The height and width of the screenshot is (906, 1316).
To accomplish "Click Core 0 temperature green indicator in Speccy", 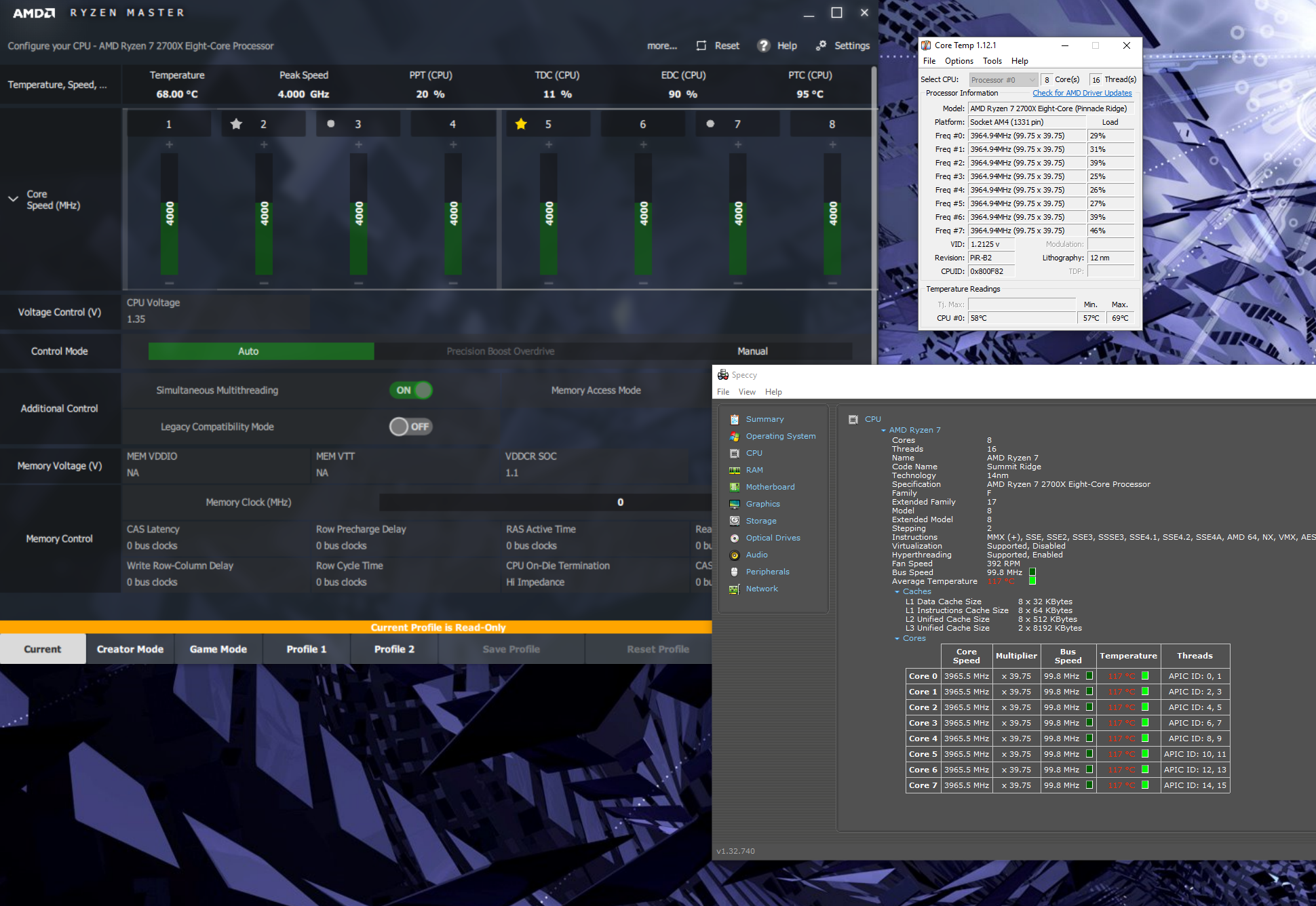I will point(1145,676).
